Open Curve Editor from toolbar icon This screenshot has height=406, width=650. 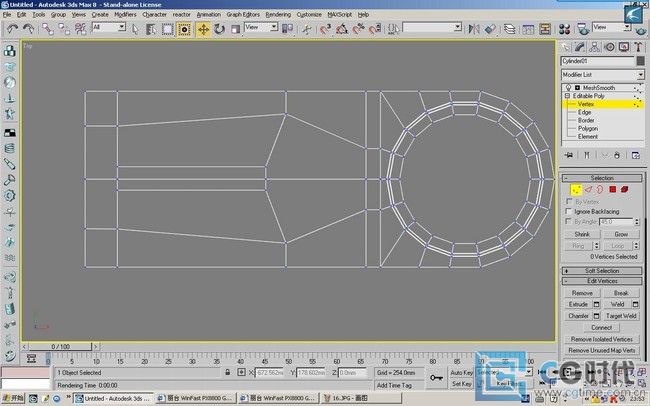(x=528, y=29)
